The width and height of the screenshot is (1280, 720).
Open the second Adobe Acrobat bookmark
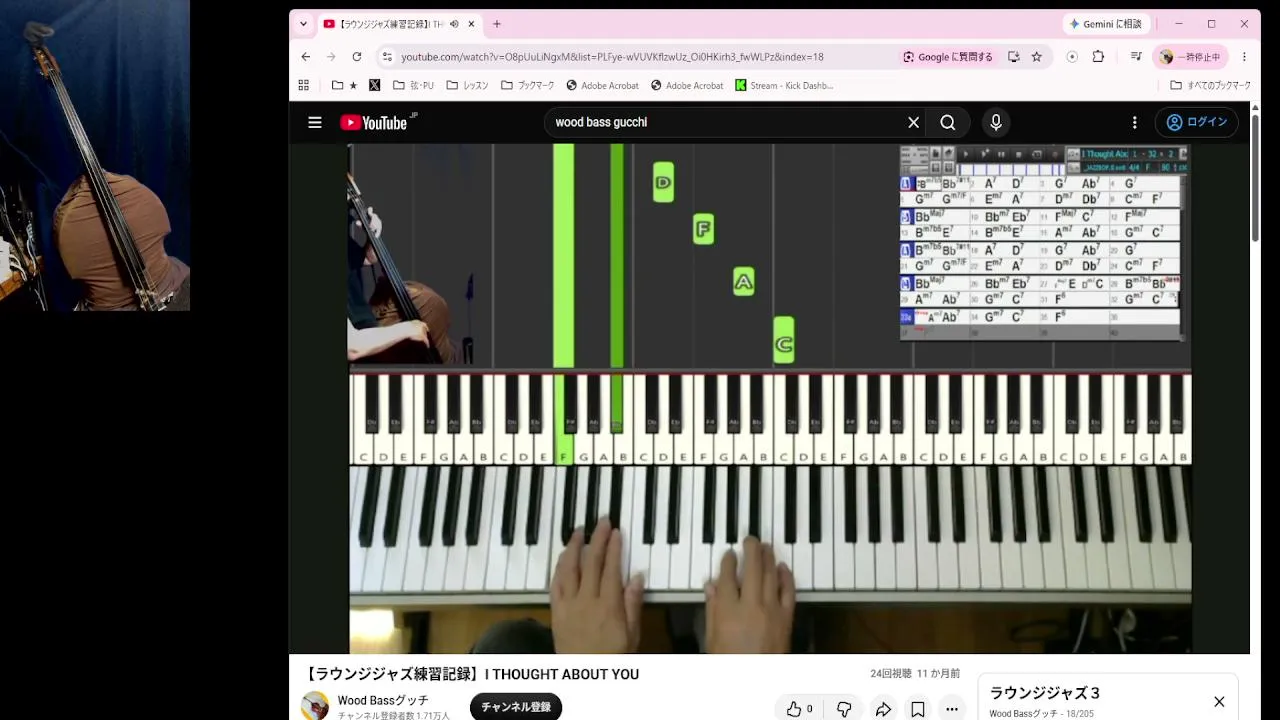(687, 85)
